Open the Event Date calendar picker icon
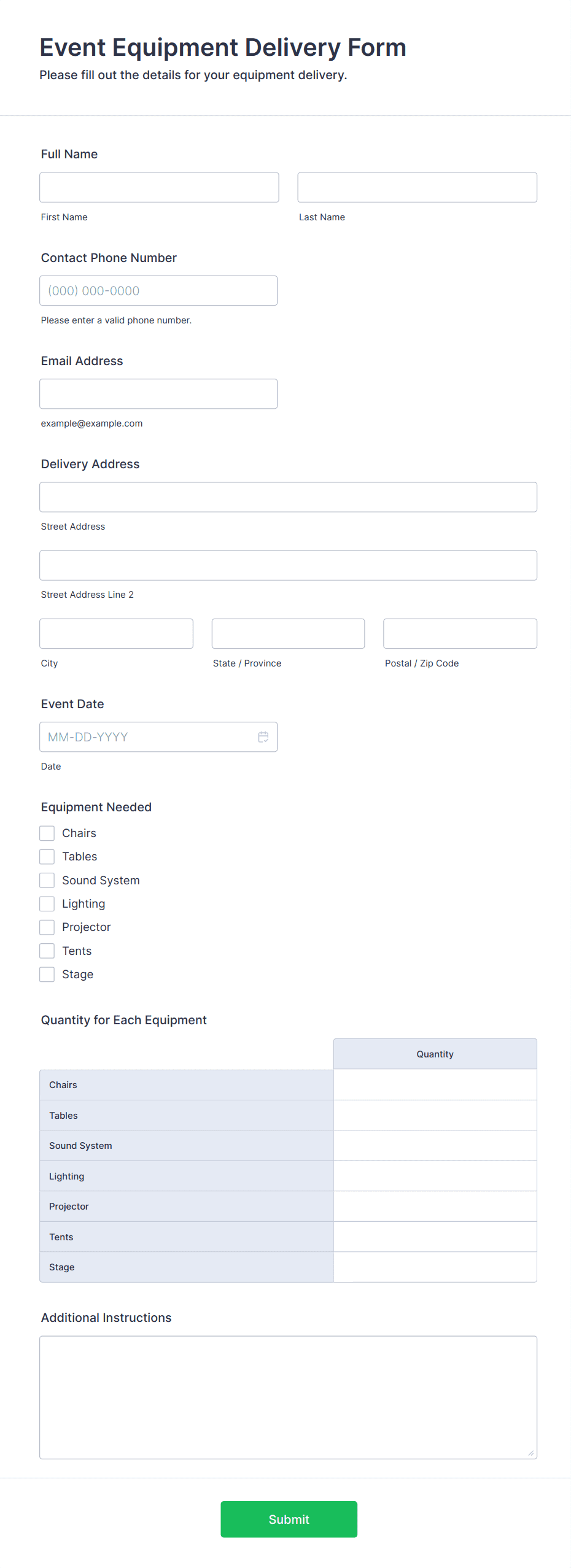Viewport: 571px width, 1568px height. coord(263,736)
